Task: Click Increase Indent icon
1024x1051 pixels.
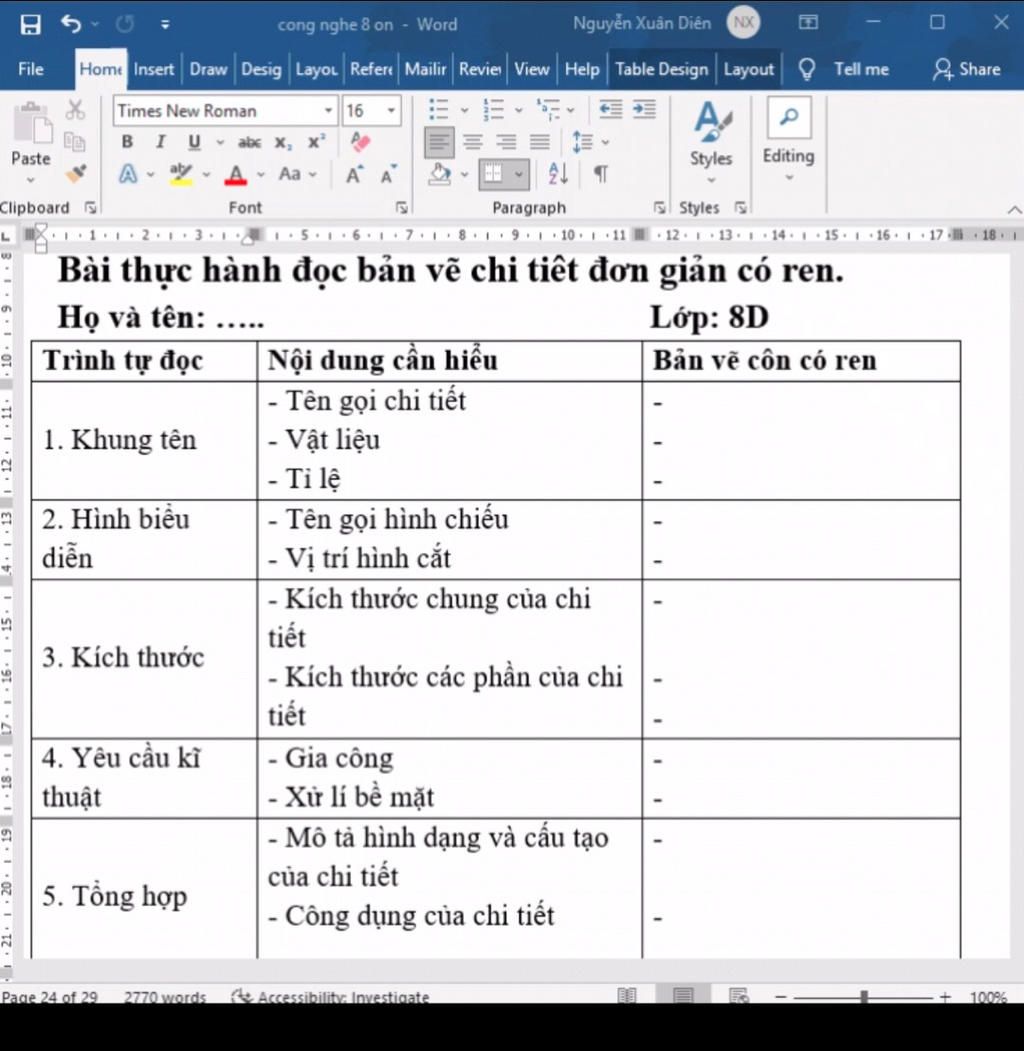Action: (x=644, y=109)
